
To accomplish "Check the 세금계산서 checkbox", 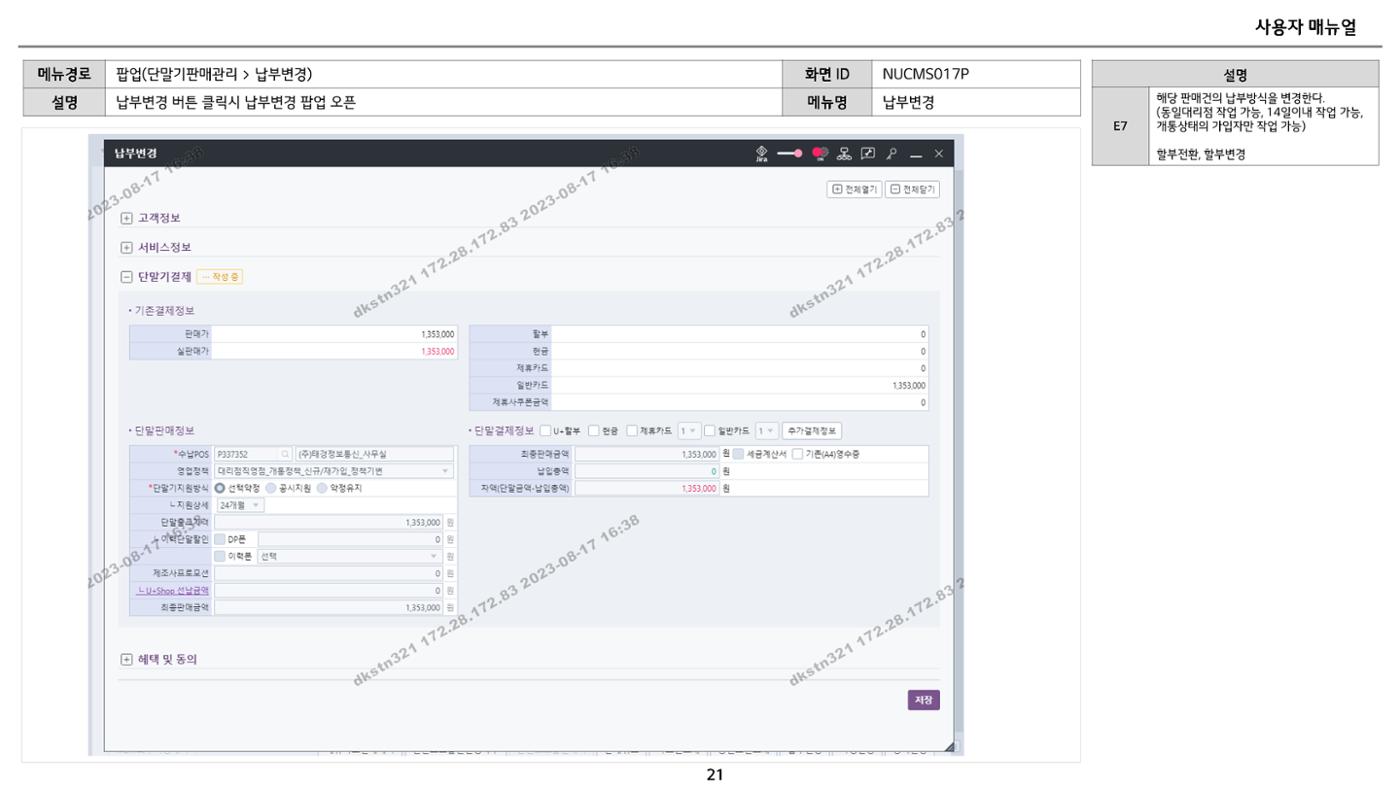I will pyautogui.click(x=738, y=454).
